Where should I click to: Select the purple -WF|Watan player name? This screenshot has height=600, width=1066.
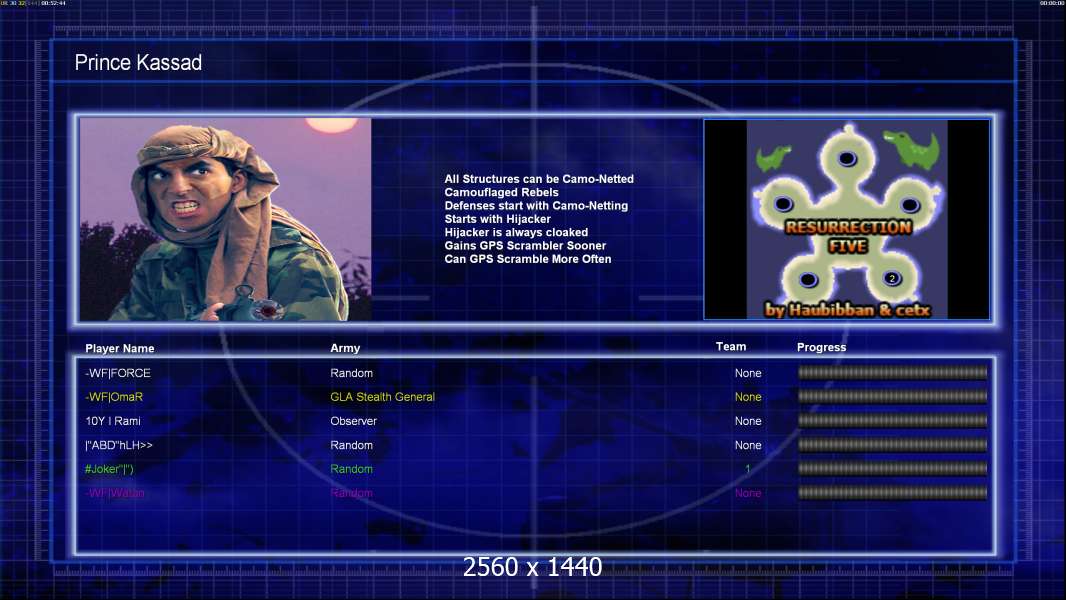pos(114,493)
